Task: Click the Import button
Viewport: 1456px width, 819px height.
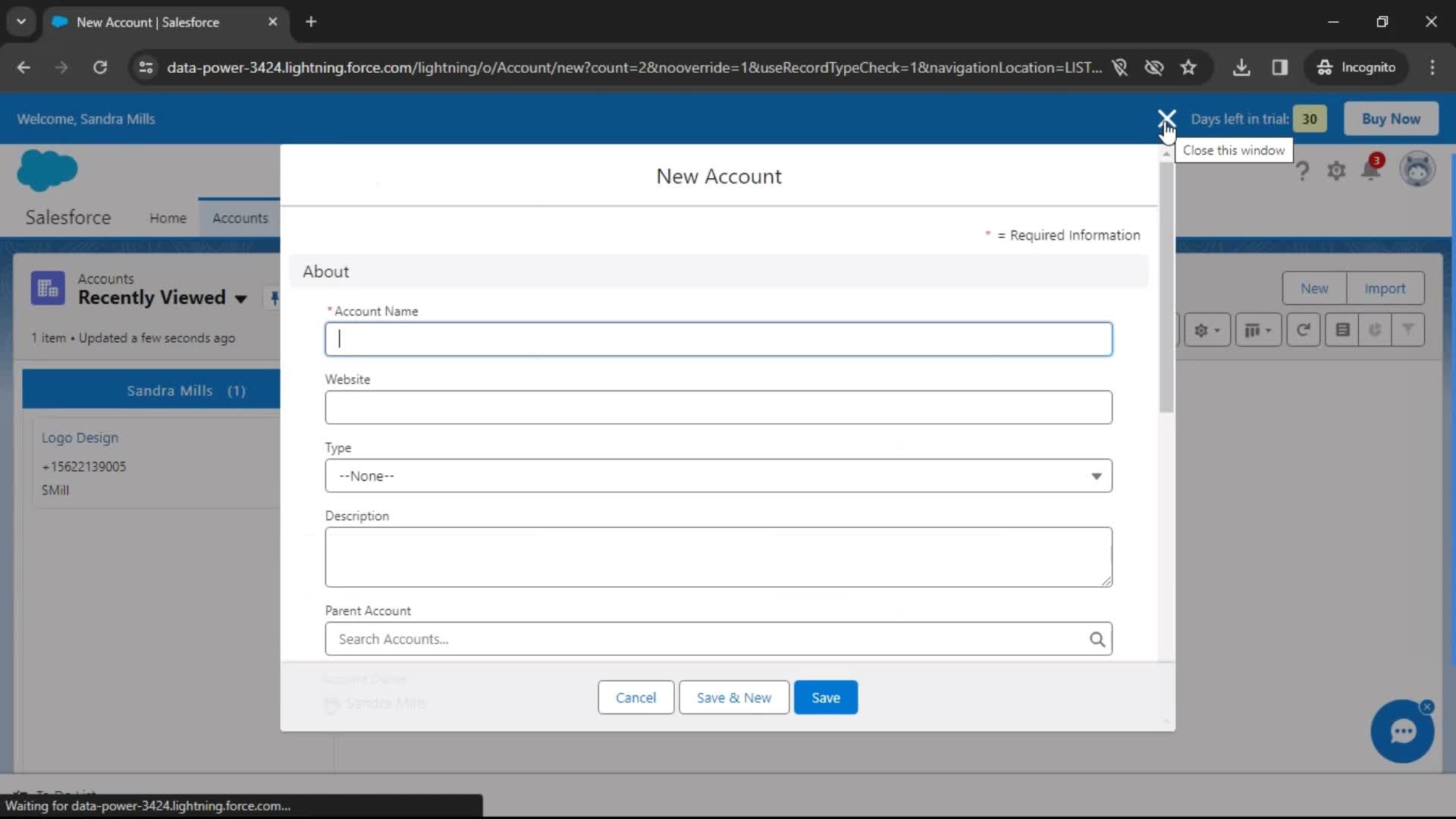Action: point(1385,288)
